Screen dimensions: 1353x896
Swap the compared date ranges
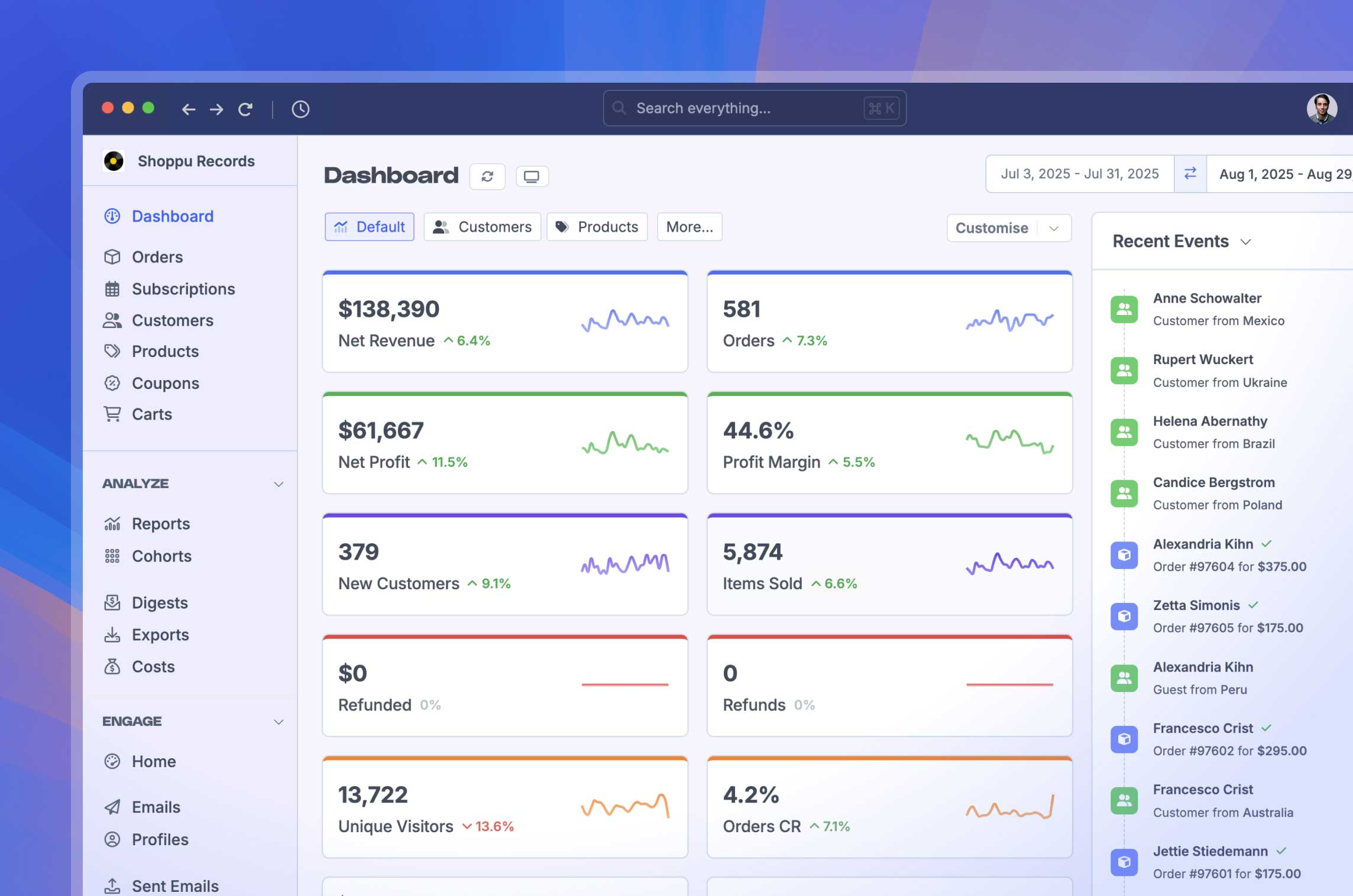[1190, 174]
